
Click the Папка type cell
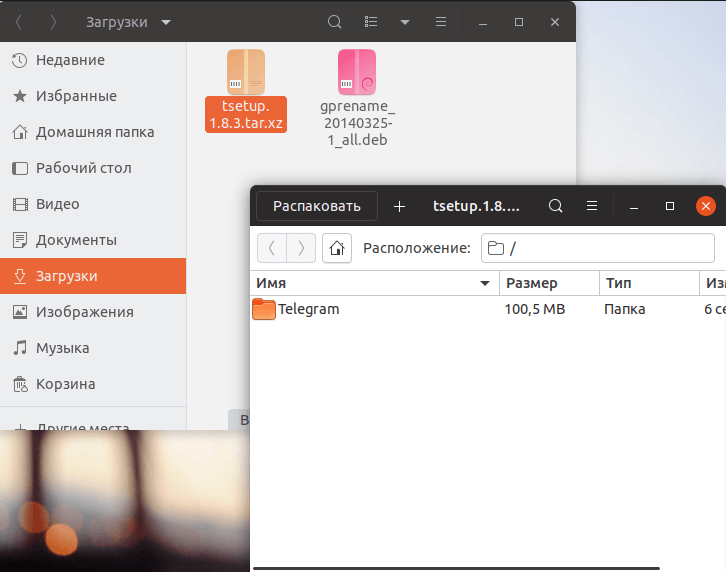tap(625, 309)
